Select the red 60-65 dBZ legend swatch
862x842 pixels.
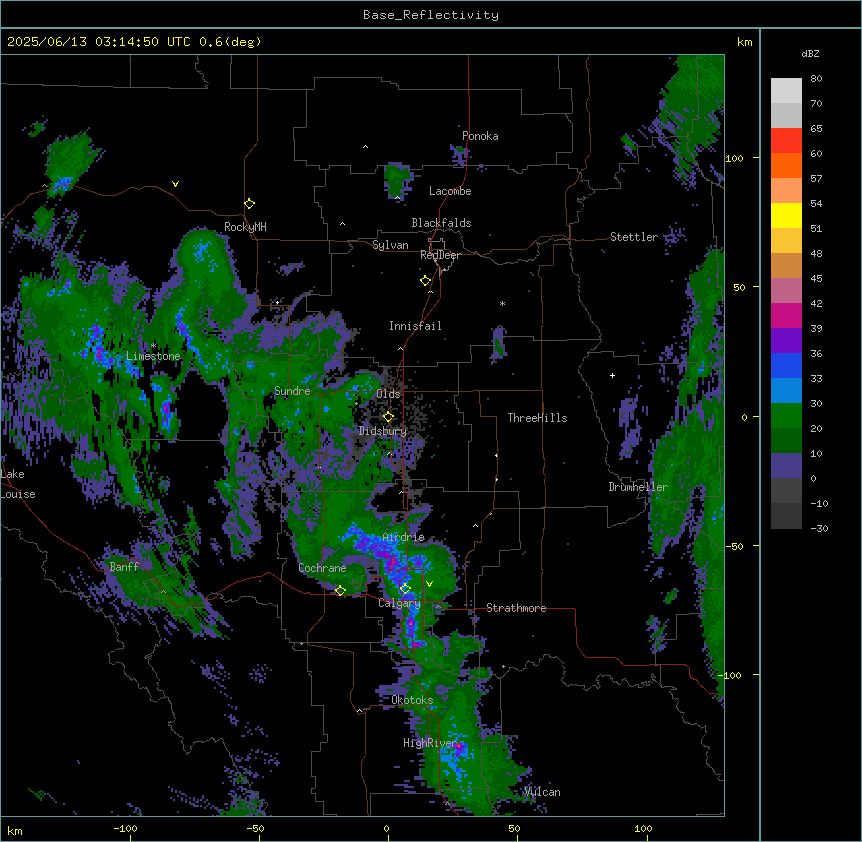pyautogui.click(x=786, y=141)
